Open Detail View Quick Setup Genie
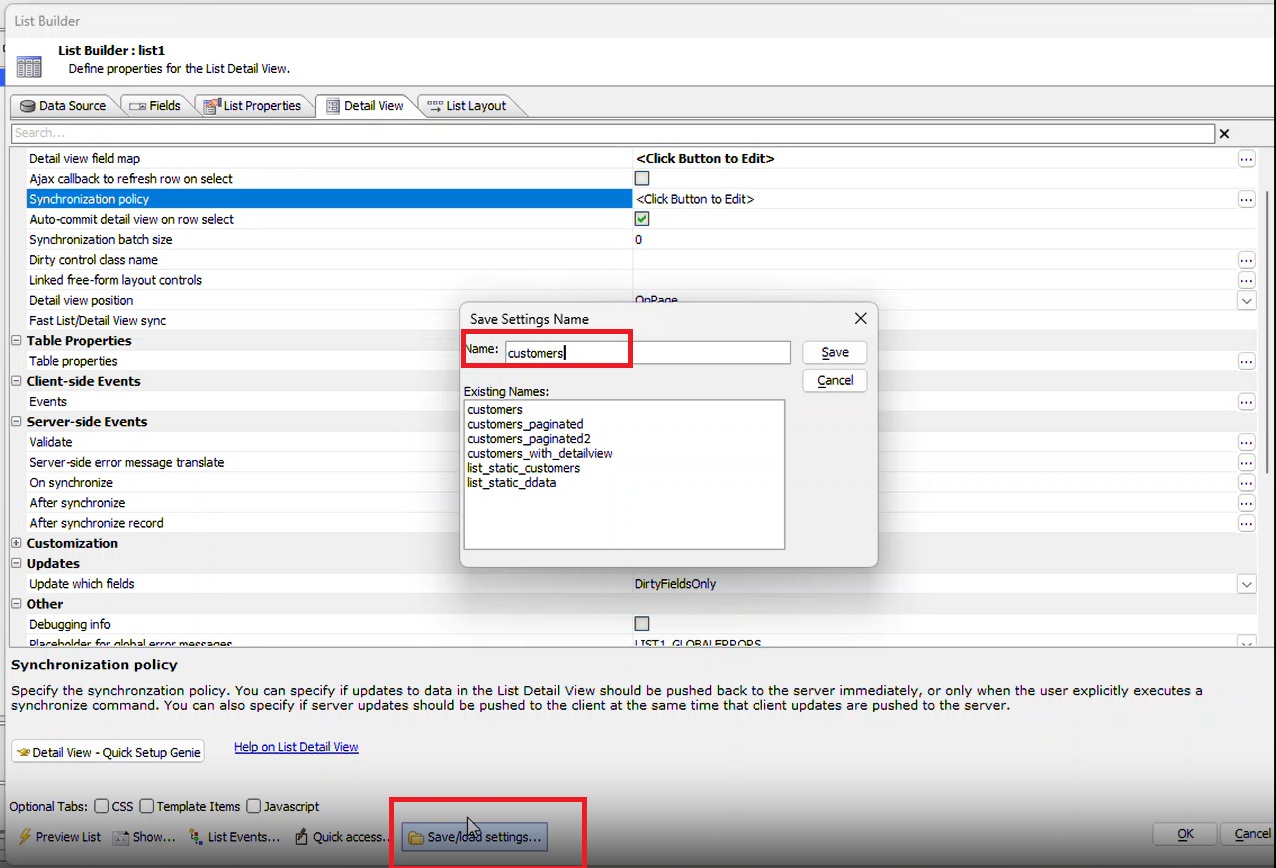 108,752
